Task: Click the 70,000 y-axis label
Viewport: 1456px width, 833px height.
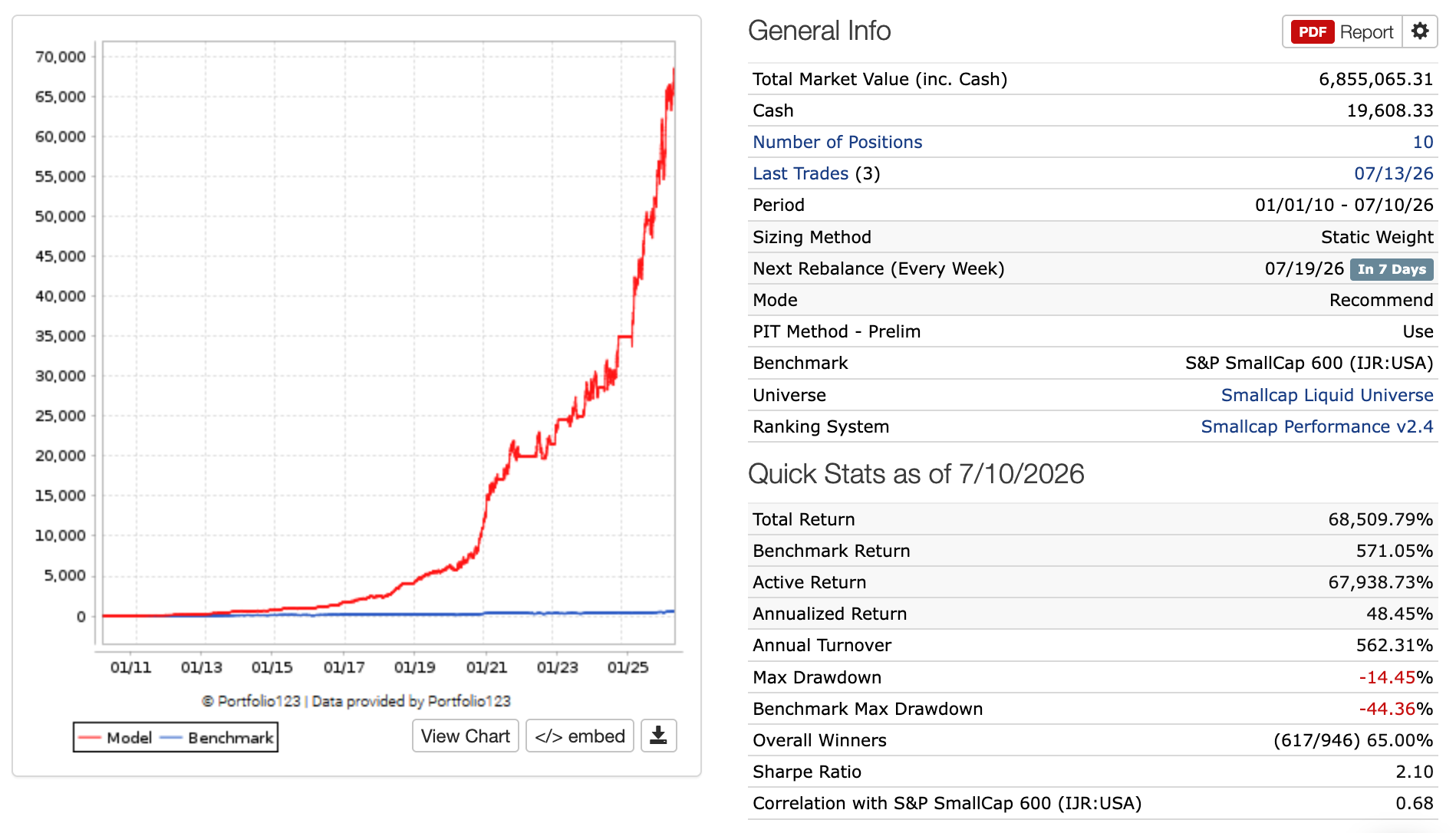Action: 61,57
